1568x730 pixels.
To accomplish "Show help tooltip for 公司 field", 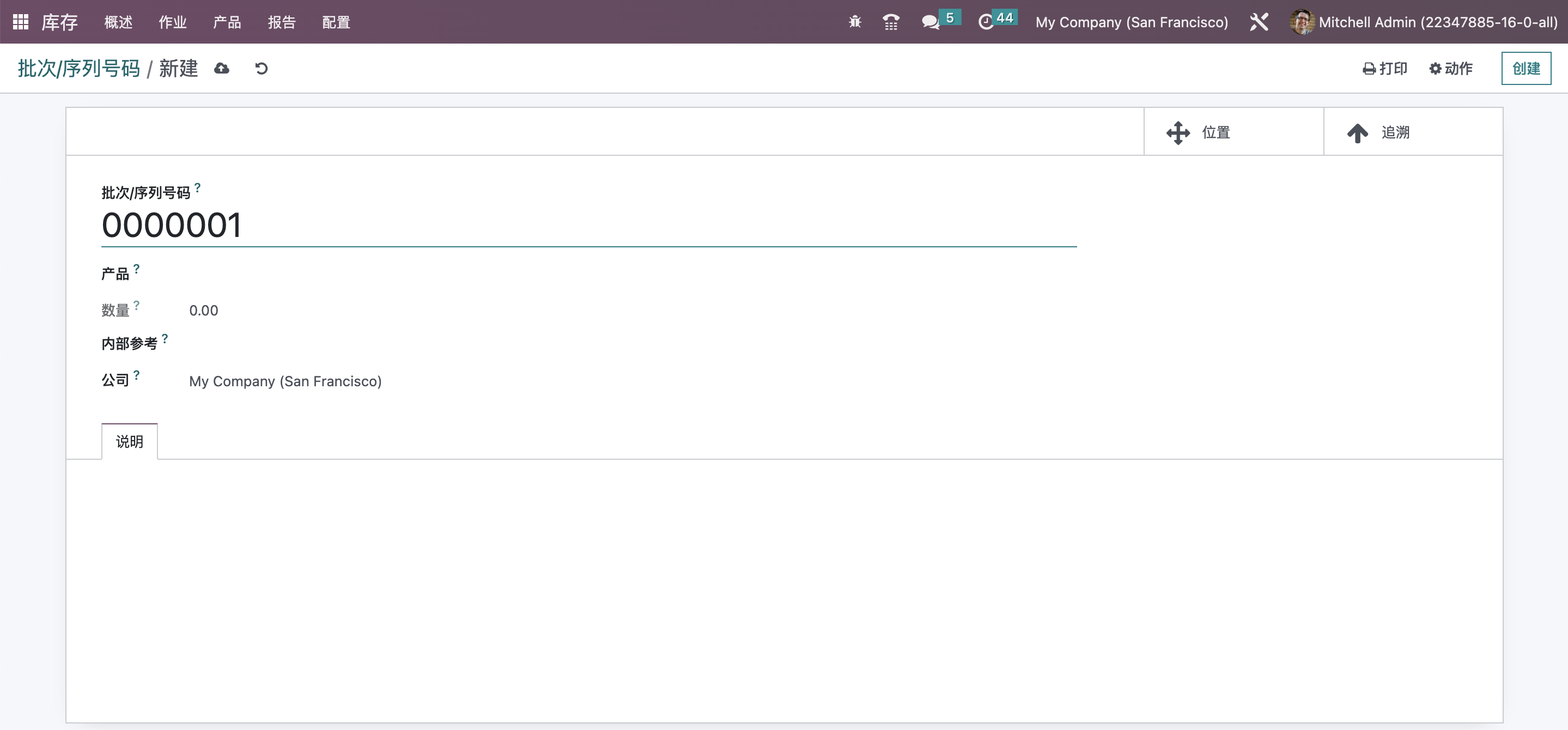I will pyautogui.click(x=136, y=375).
